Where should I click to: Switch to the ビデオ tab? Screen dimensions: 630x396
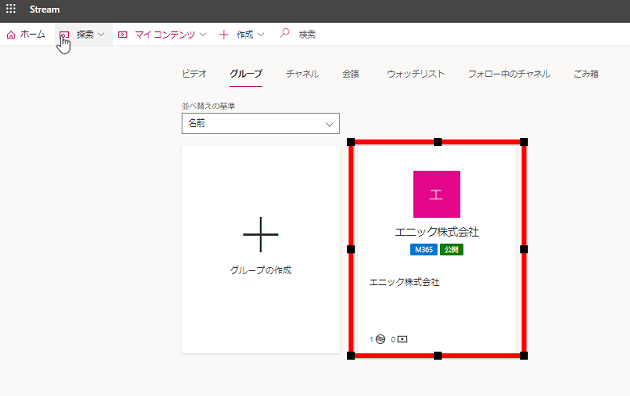click(194, 74)
